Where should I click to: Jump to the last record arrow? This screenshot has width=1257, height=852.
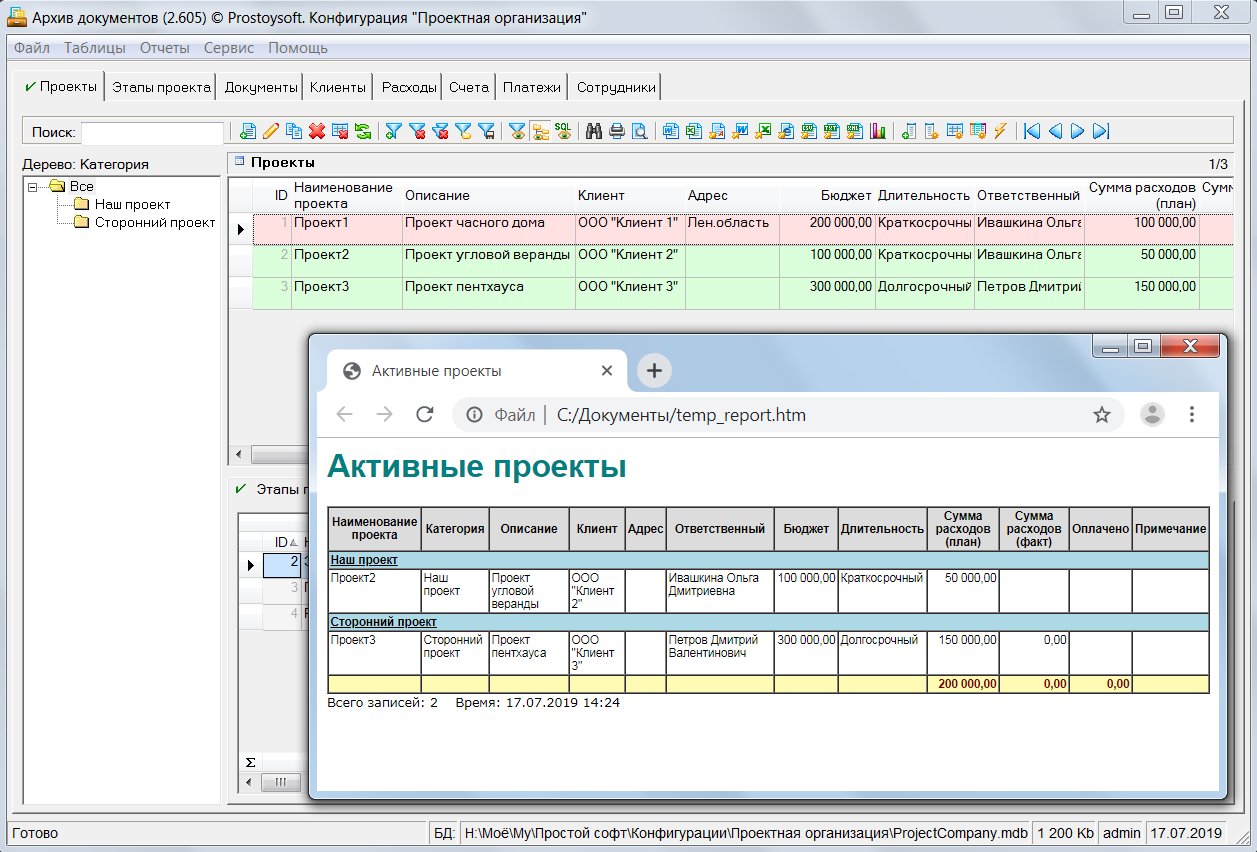point(1100,131)
